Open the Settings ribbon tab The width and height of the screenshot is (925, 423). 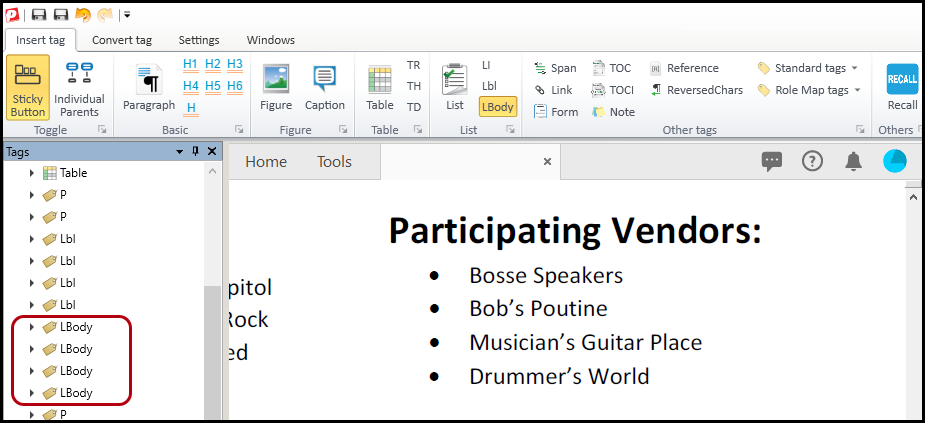[x=199, y=40]
